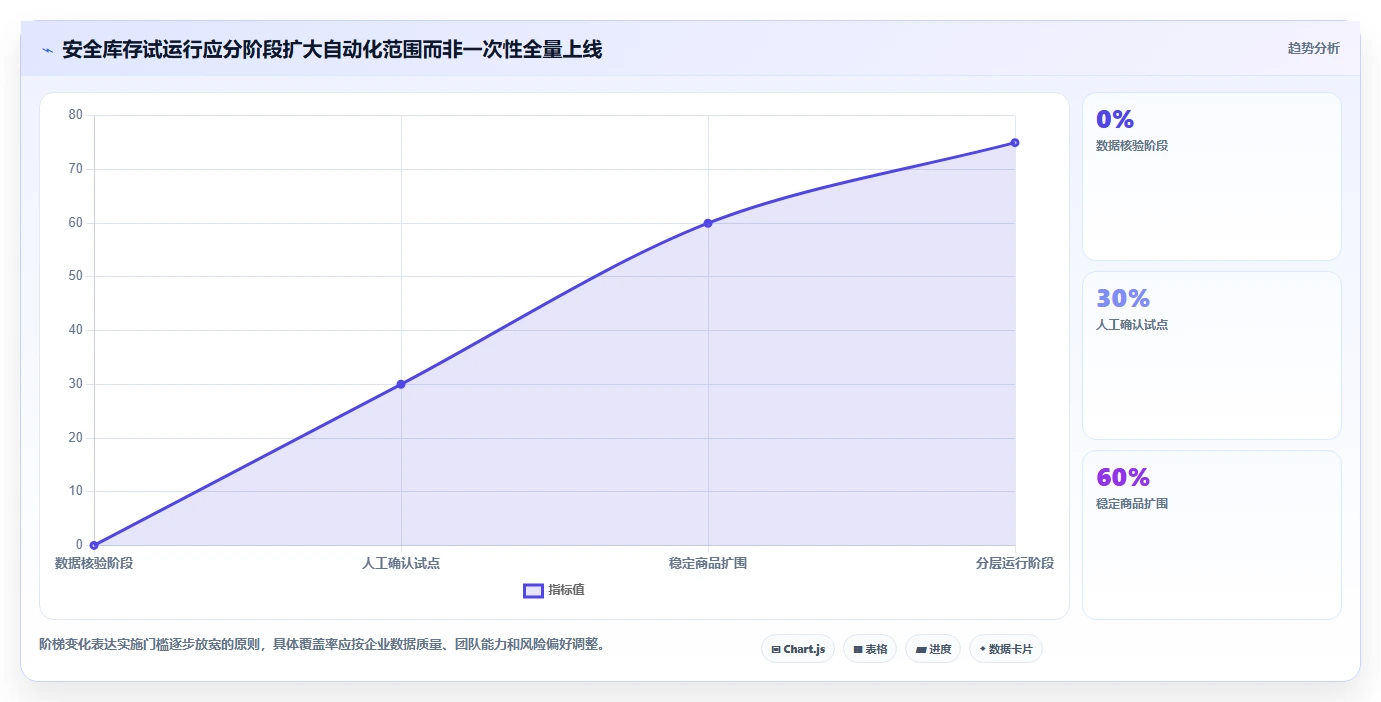Click the card label 人工确认试点 under 30%
This screenshot has width=1381, height=702.
click(1132, 325)
